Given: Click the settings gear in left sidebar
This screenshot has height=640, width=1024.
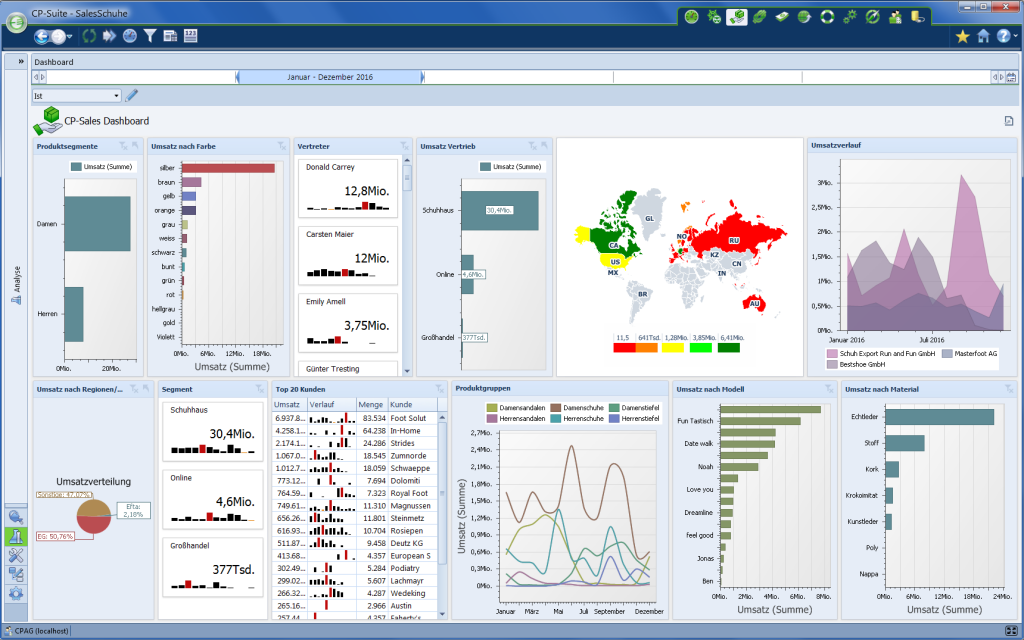Looking at the screenshot, I should (x=15, y=593).
